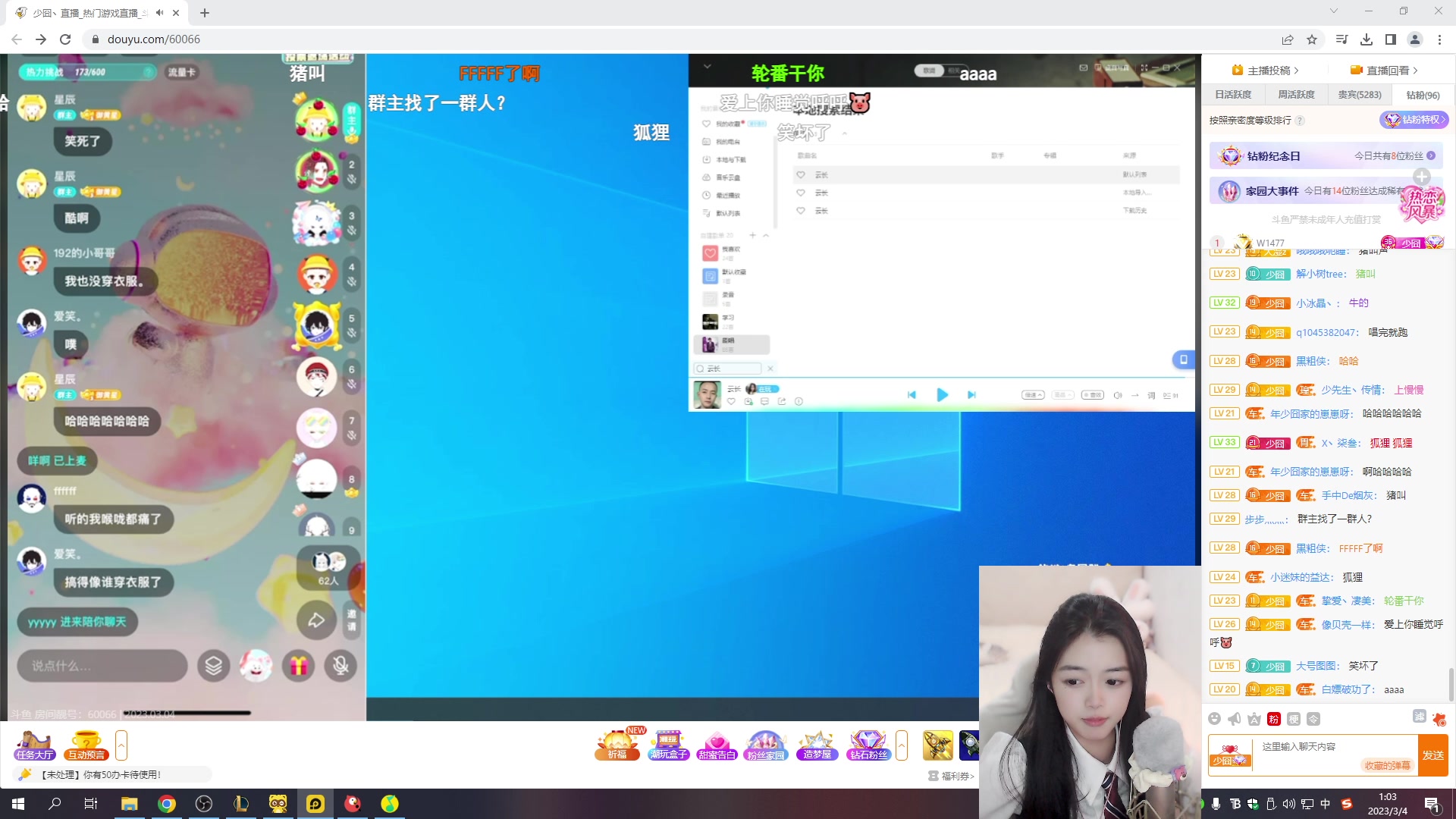Expand the 钻粉纪念日 banner arrow
Image resolution: width=1456 pixels, height=819 pixels.
click(1431, 155)
